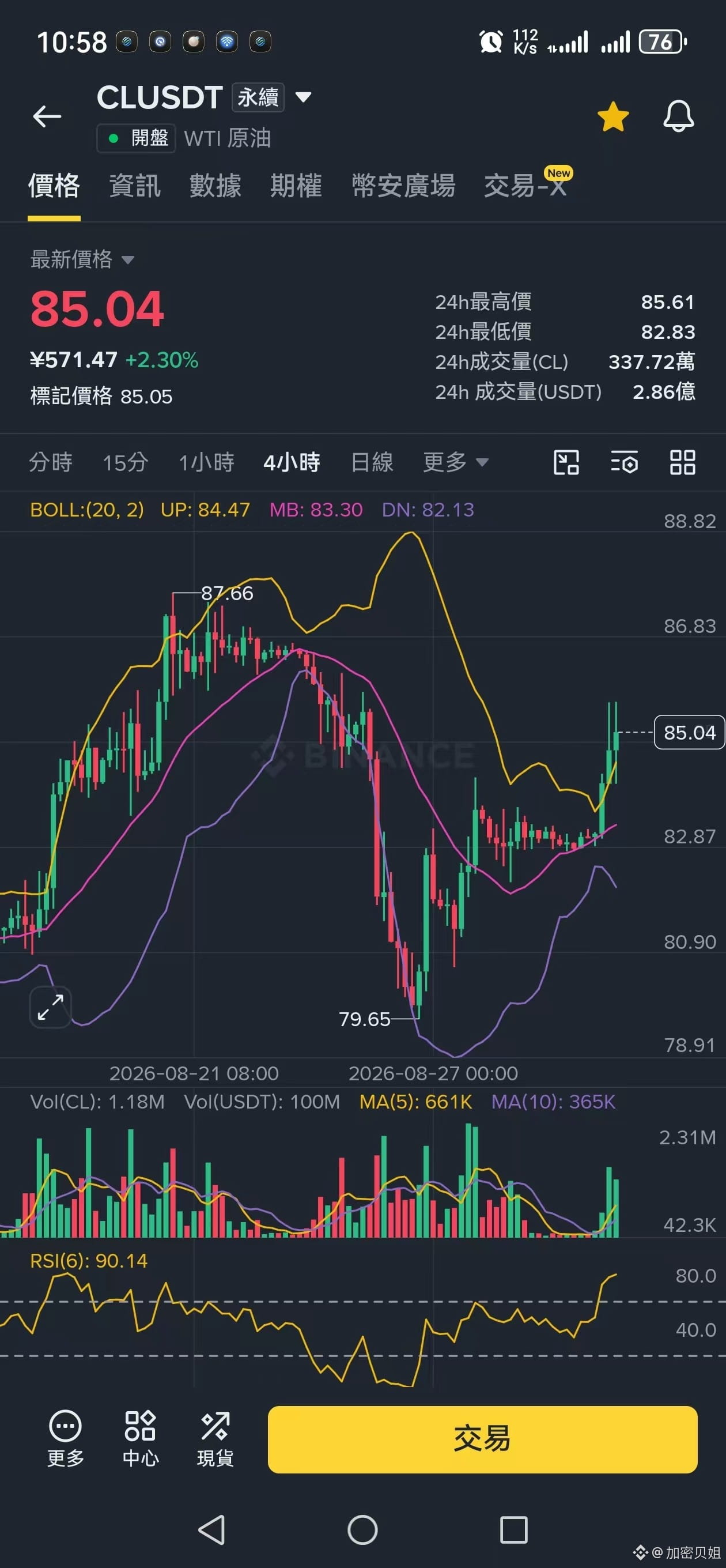Open the 交易-X tab
The height and width of the screenshot is (1568, 726).
525,186
